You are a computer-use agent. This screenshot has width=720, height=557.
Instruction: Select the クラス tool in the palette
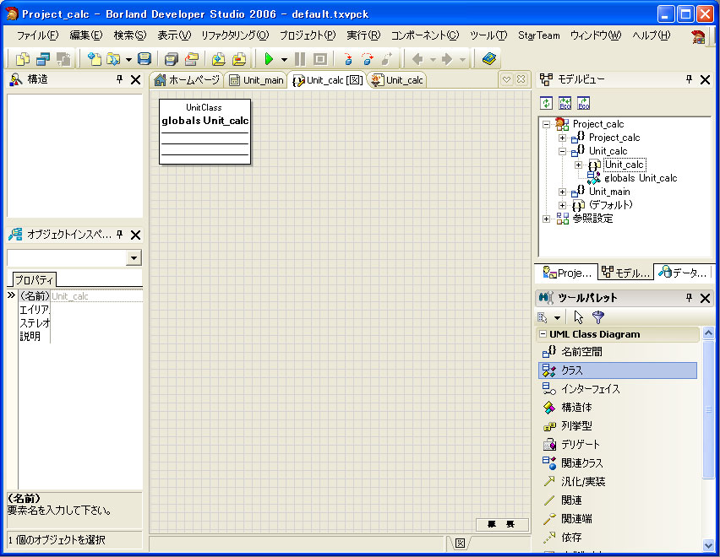(x=617, y=370)
